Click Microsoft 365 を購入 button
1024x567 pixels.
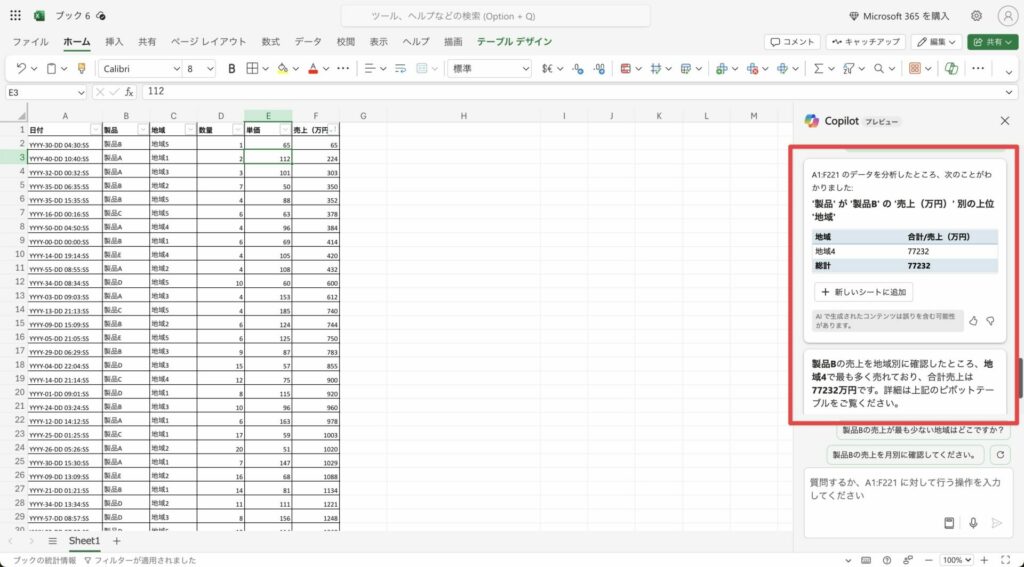pos(900,16)
